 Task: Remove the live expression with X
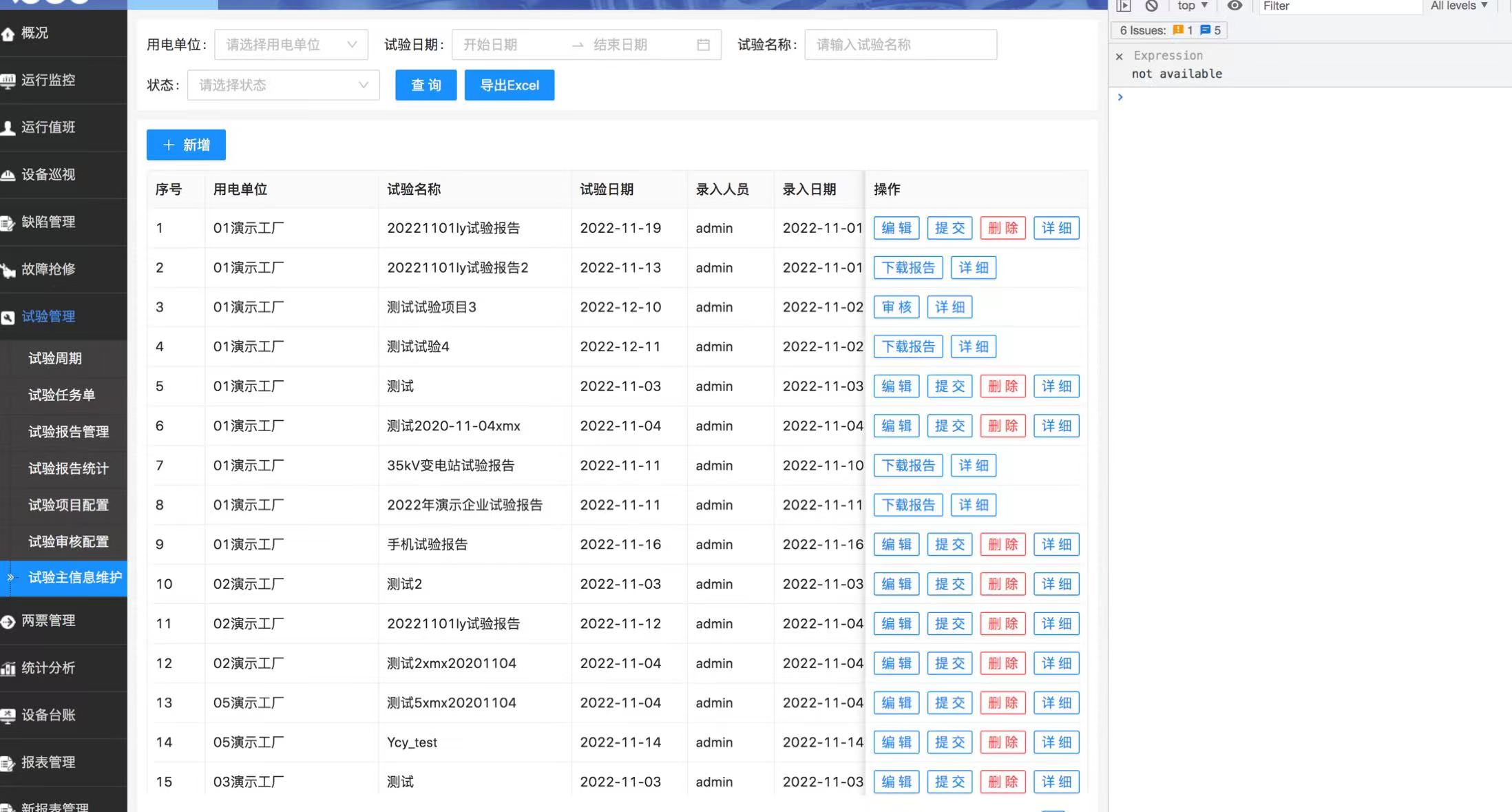tap(1119, 56)
